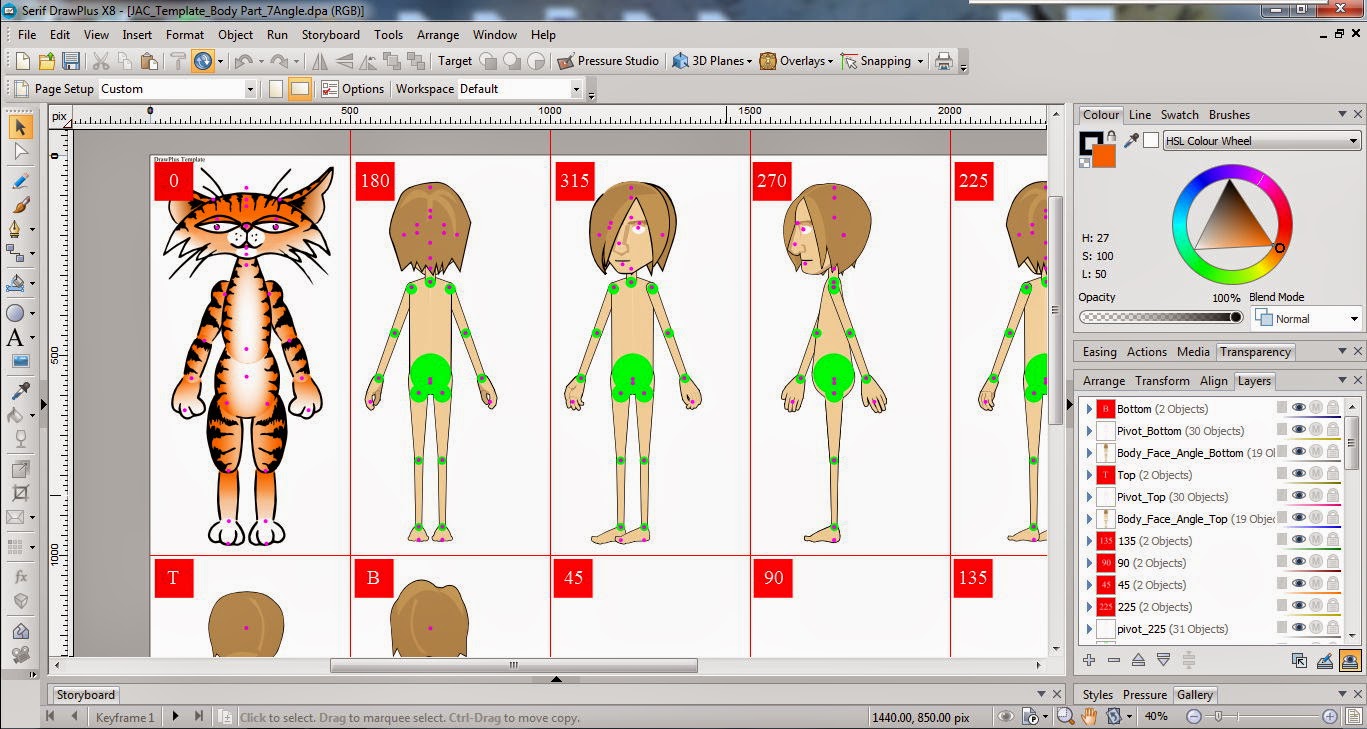Add a new layer with the plus icon
This screenshot has height=729, width=1367.
tap(1091, 659)
